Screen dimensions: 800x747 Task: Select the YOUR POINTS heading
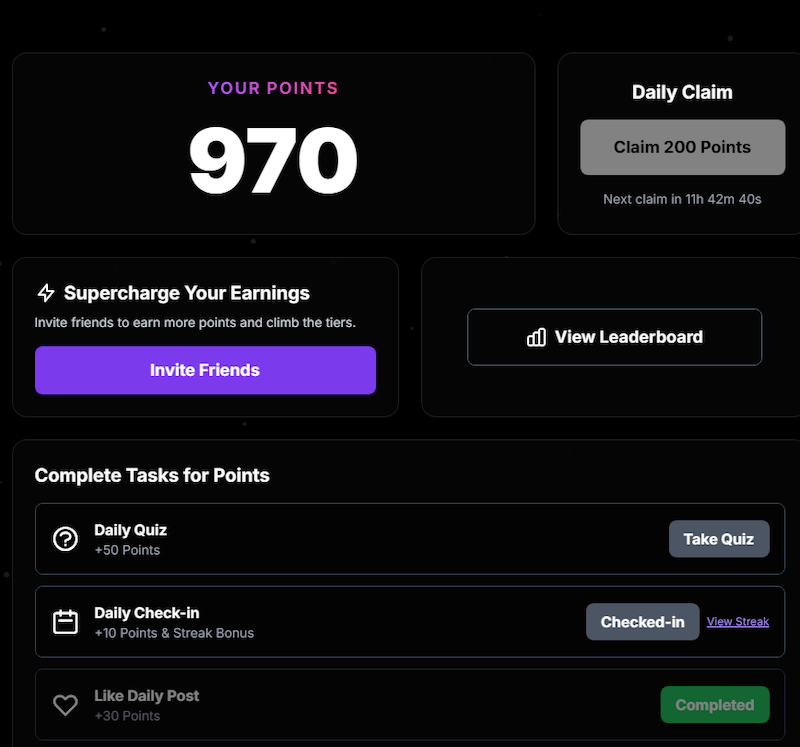point(273,88)
